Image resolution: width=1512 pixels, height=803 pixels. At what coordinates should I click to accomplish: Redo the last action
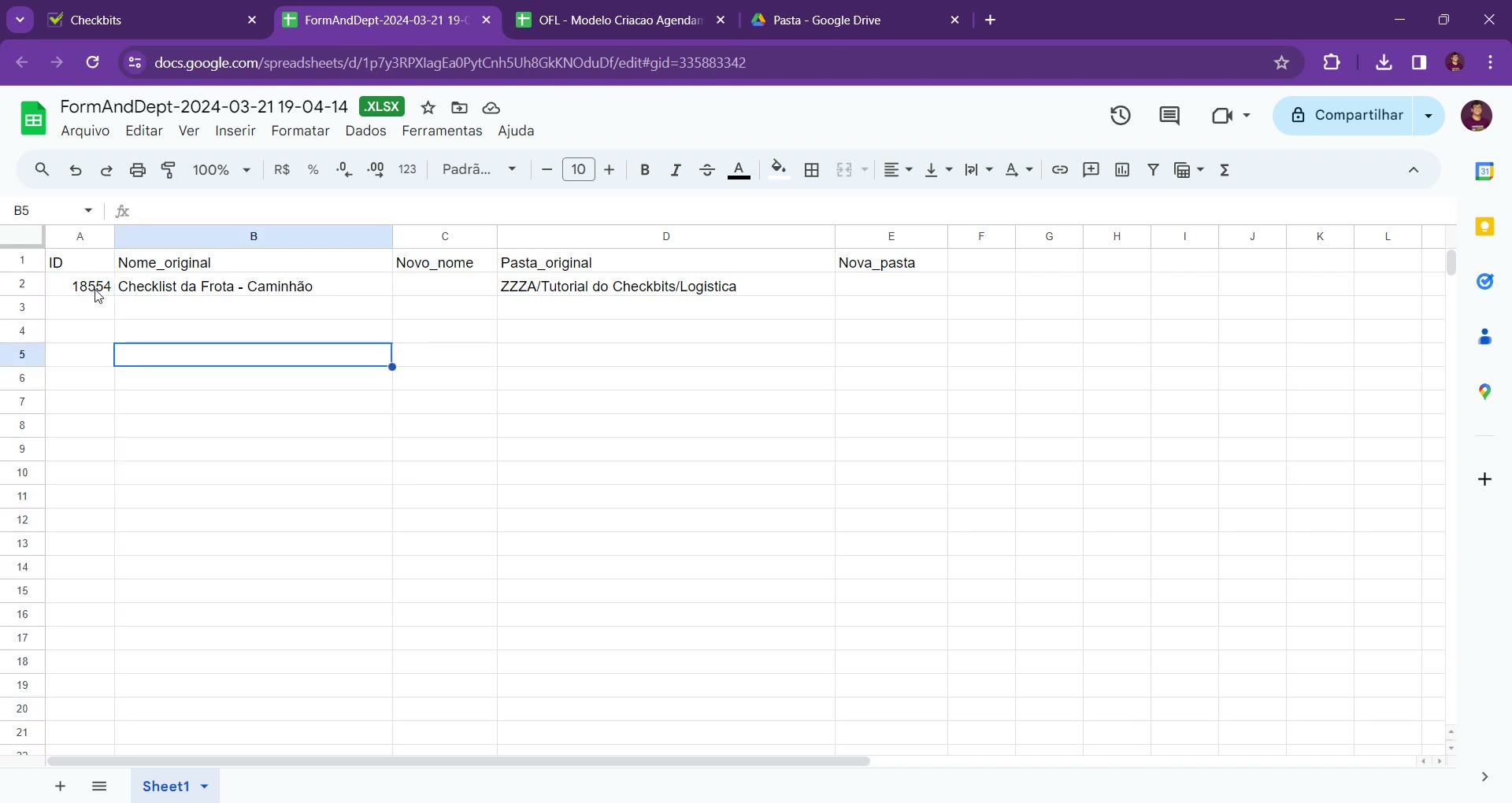click(x=106, y=170)
